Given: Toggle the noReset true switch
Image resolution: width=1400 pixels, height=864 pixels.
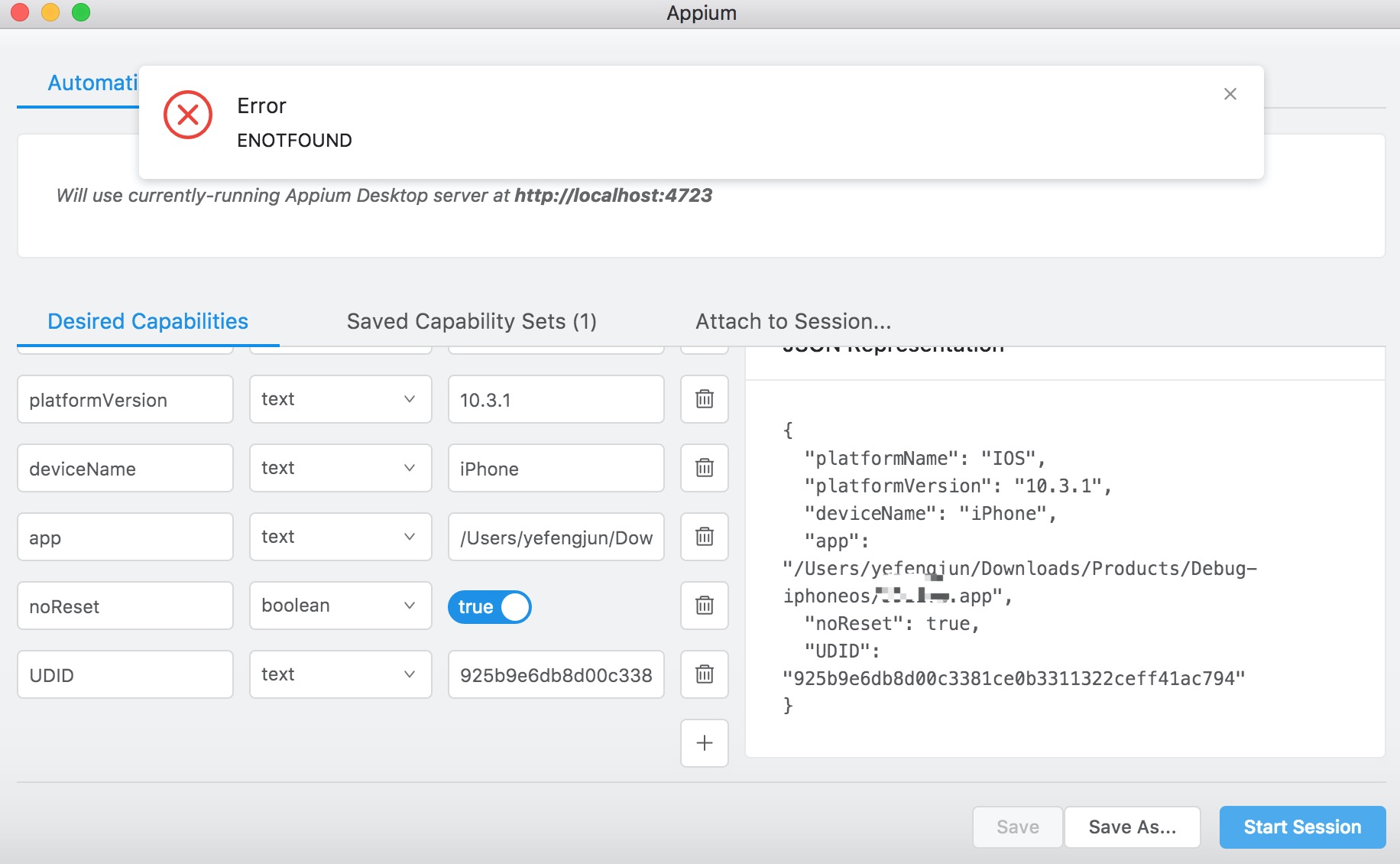Looking at the screenshot, I should click(489, 607).
